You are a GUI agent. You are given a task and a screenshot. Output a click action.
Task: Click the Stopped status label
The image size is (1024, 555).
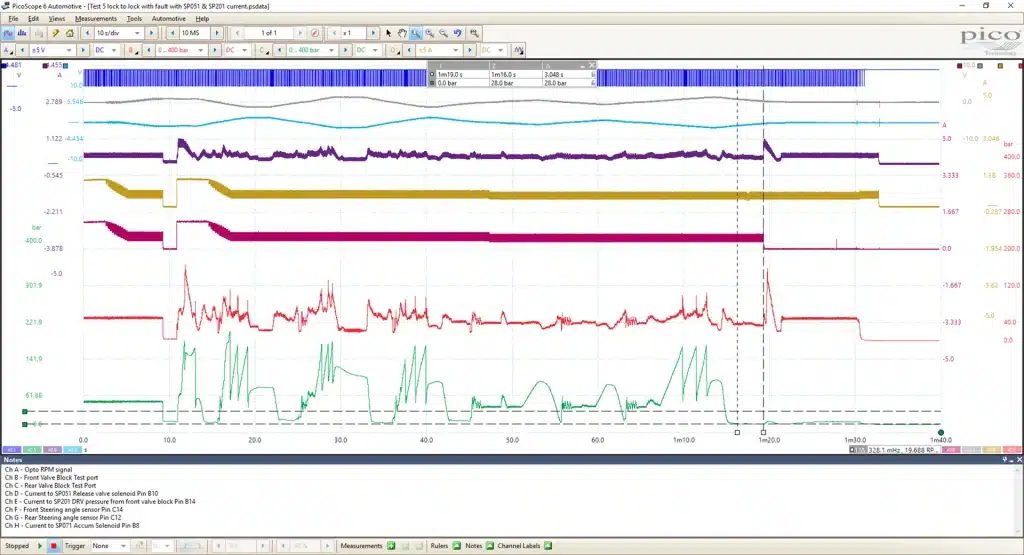pyautogui.click(x=17, y=546)
